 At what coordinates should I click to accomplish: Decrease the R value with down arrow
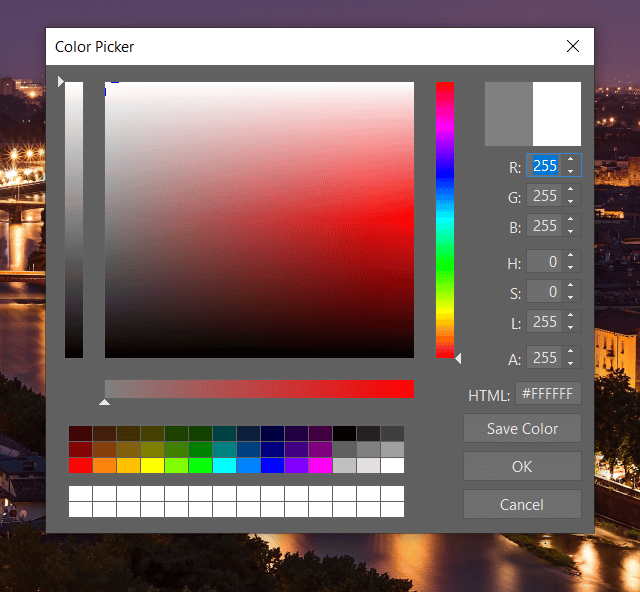click(x=571, y=171)
